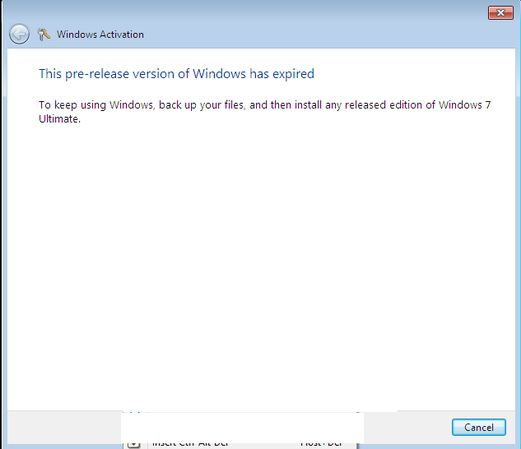Click the heading about pre-release version expired
This screenshot has width=521, height=449.
coord(176,74)
